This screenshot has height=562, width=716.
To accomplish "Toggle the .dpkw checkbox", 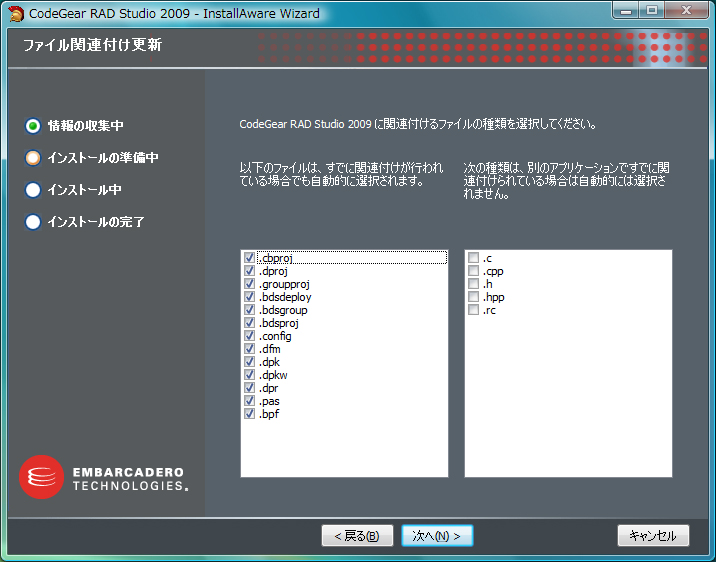I will 249,375.
